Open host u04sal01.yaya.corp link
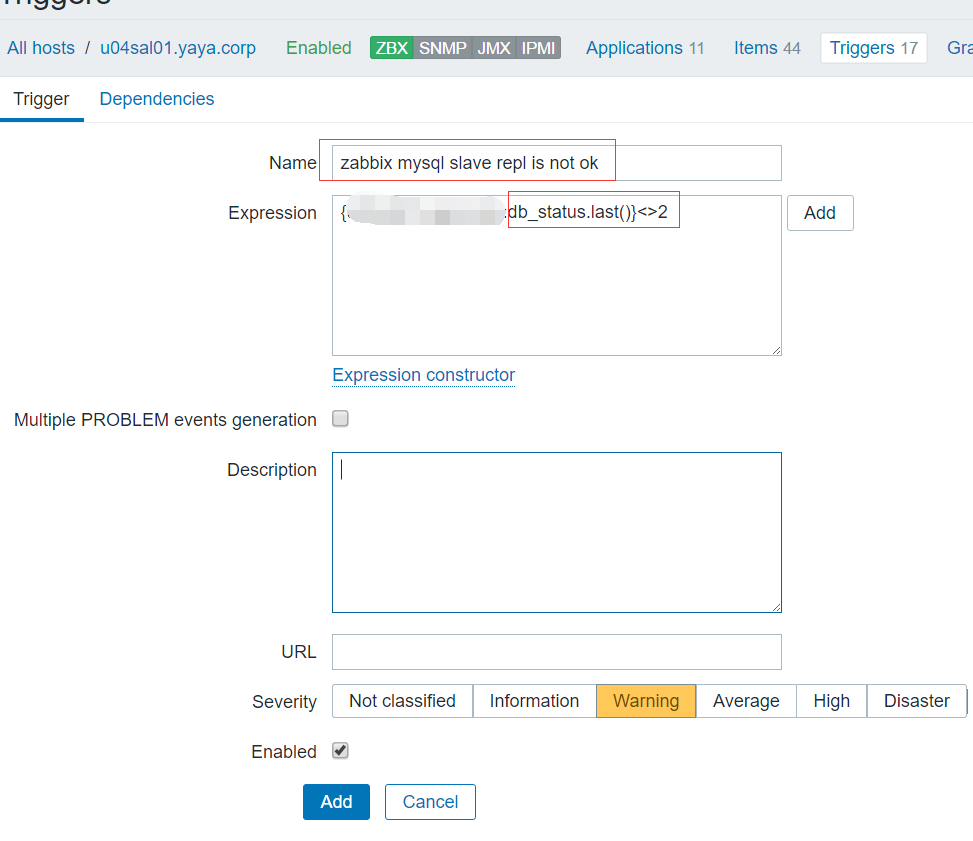 pos(178,48)
